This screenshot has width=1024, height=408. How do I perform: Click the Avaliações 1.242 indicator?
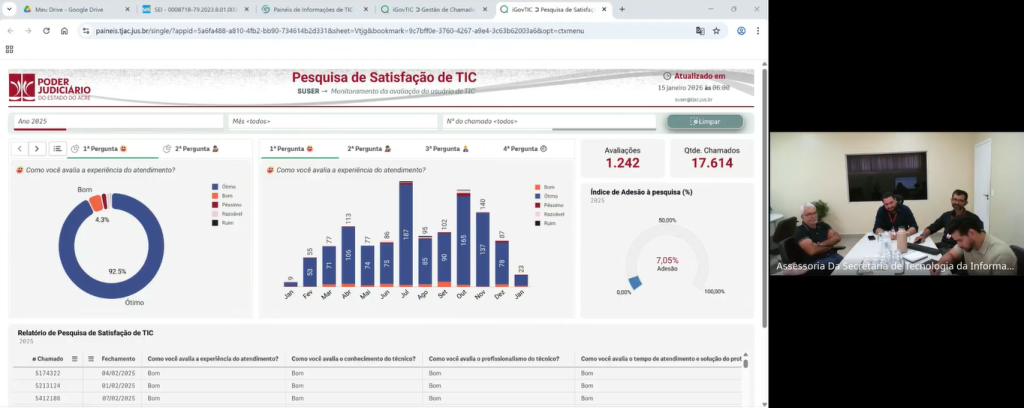[x=622, y=158]
